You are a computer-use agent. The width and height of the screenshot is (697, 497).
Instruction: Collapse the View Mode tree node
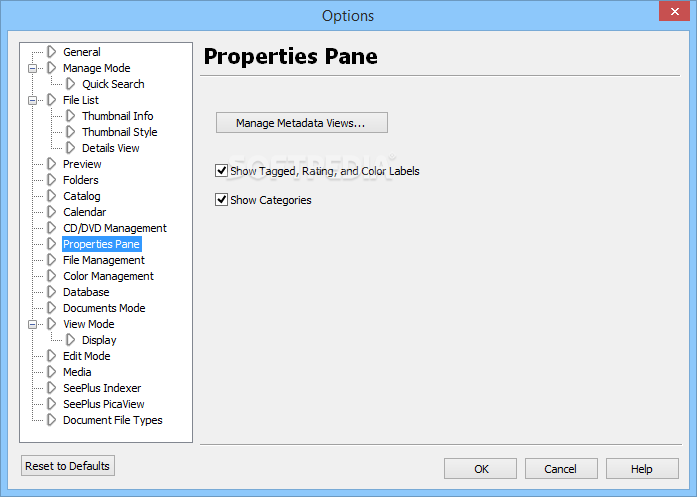pyautogui.click(x=32, y=325)
